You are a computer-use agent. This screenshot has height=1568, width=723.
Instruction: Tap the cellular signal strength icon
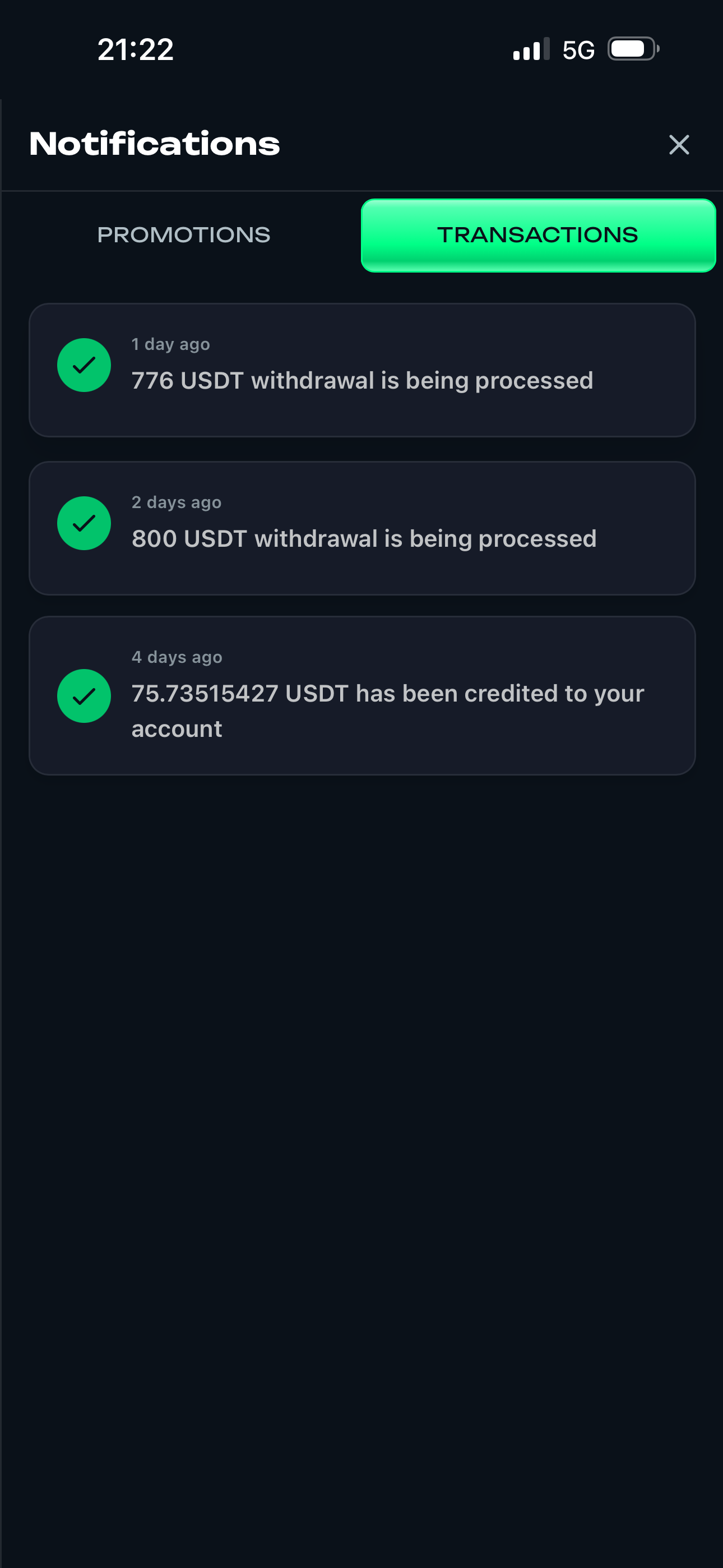pos(531,49)
